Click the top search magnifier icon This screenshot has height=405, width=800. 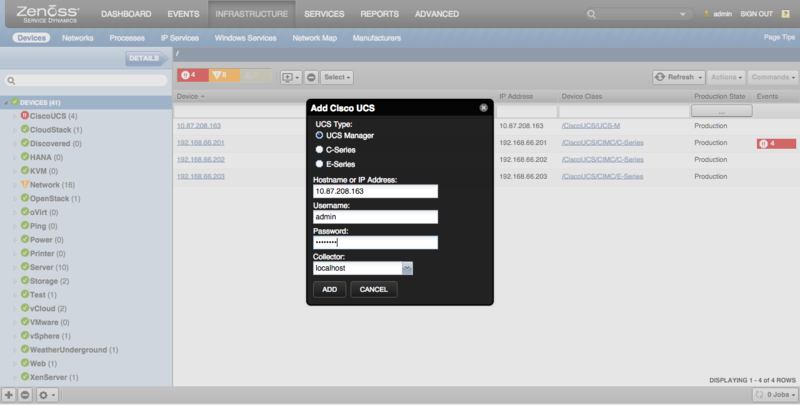(x=591, y=14)
